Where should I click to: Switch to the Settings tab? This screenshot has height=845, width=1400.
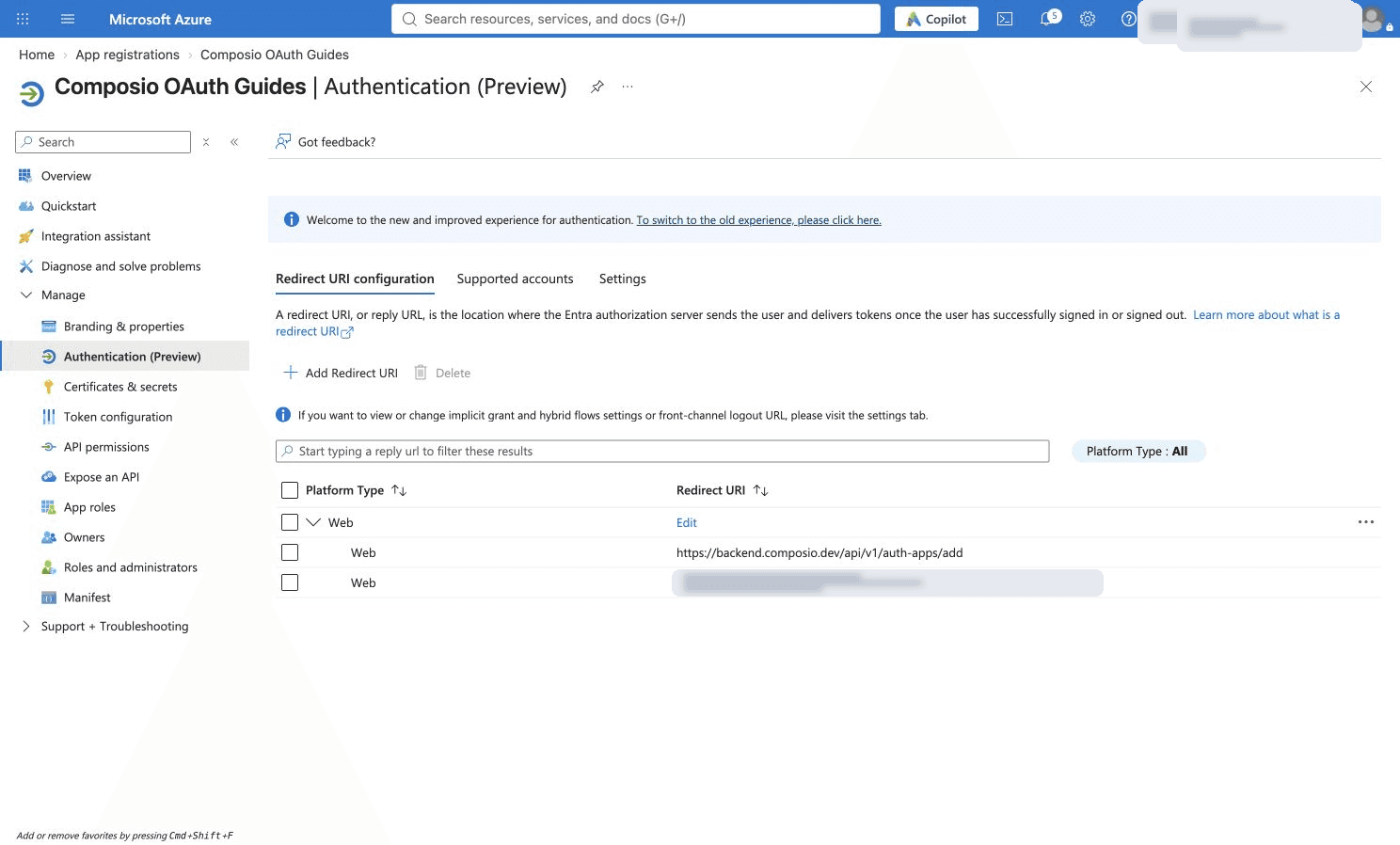click(622, 279)
